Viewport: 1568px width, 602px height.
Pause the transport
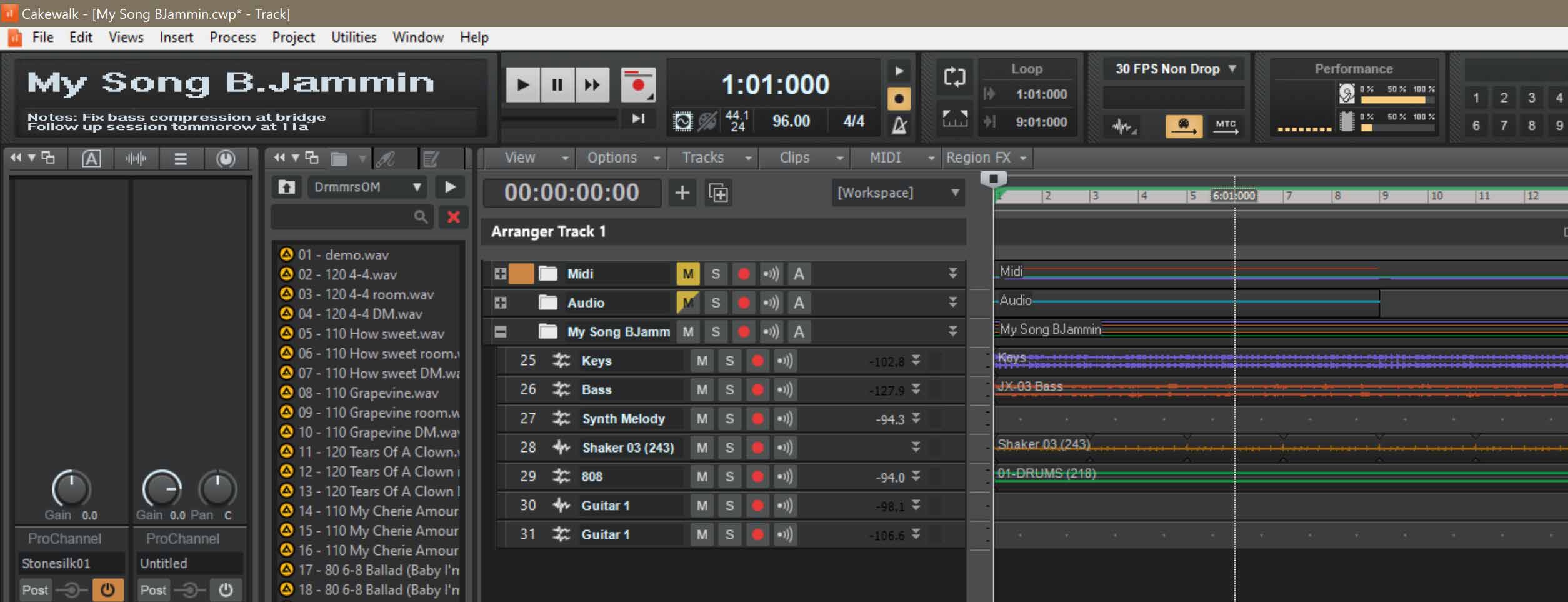point(557,84)
